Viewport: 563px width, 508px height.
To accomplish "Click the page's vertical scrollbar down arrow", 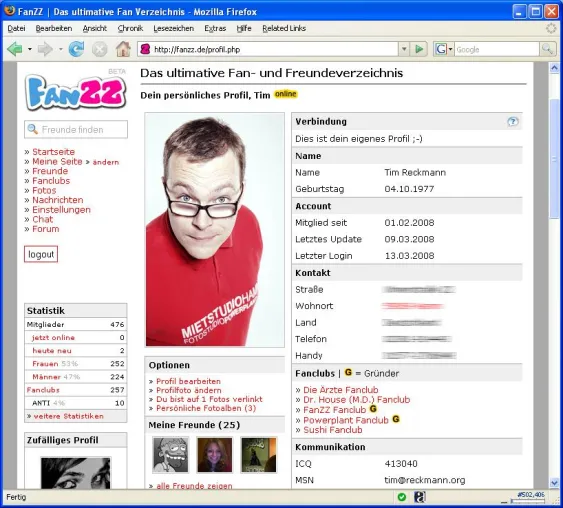I will click(x=554, y=483).
